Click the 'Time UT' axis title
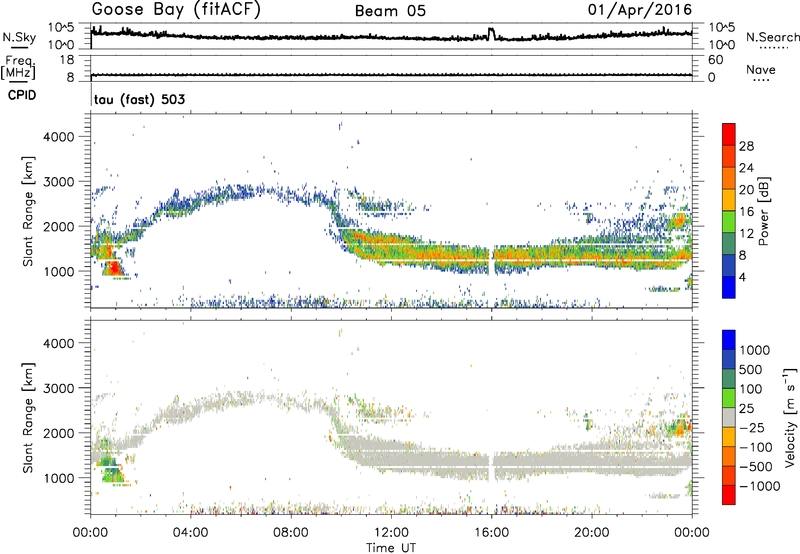Image resolution: width=800 pixels, height=554 pixels. 391,547
